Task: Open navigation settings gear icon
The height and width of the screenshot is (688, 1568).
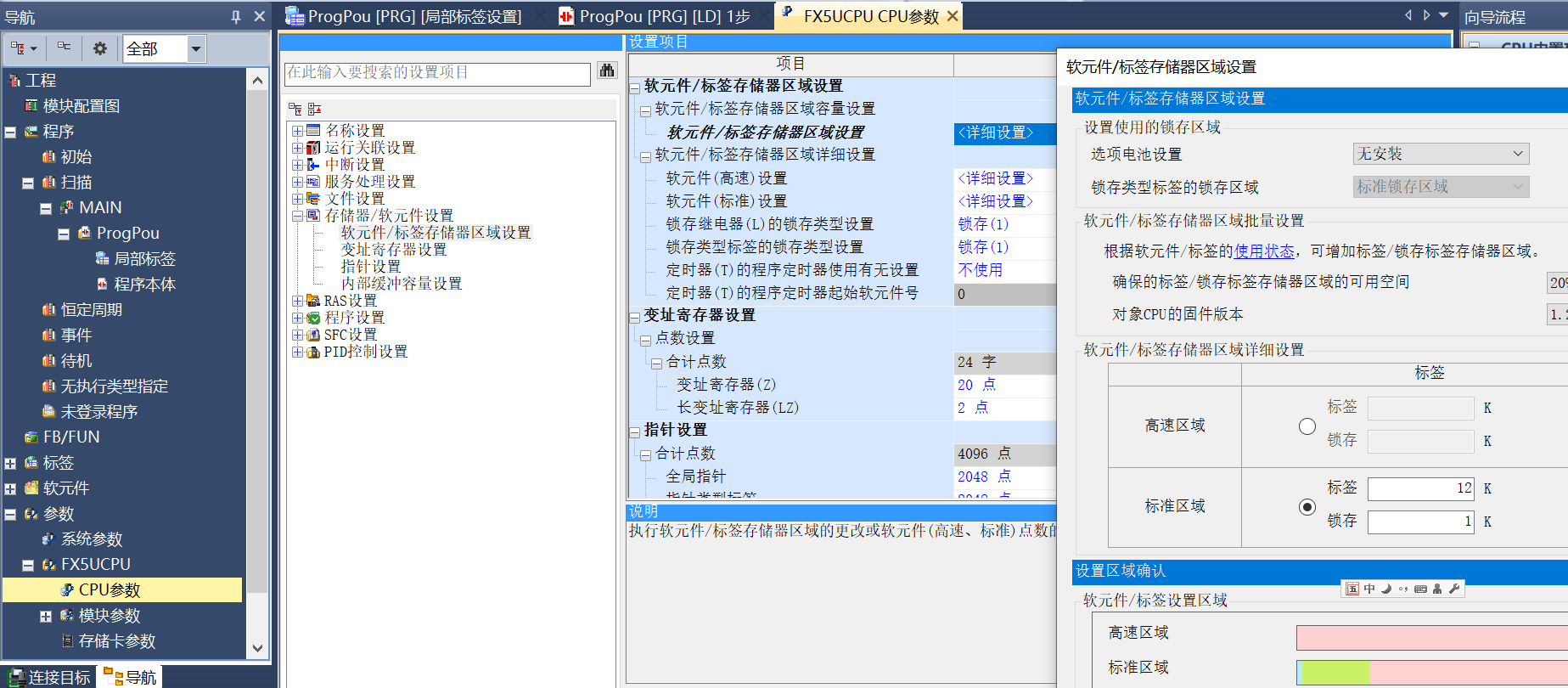Action: [x=100, y=48]
